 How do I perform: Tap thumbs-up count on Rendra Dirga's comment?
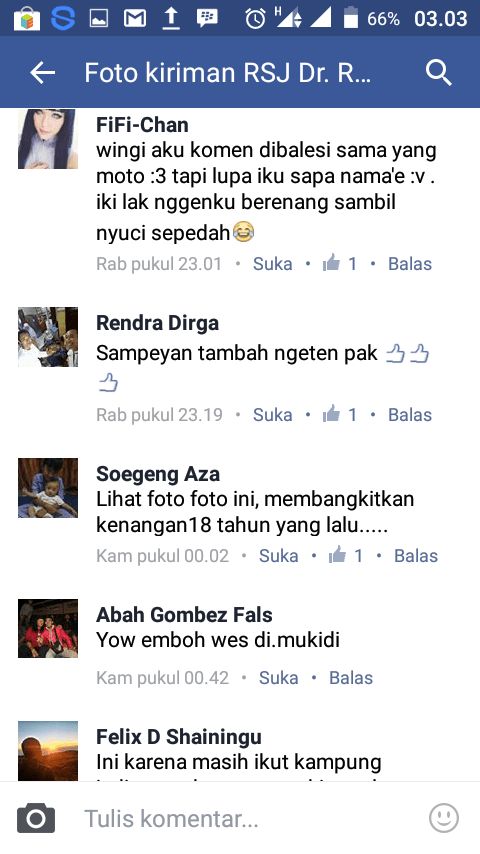pos(339,414)
